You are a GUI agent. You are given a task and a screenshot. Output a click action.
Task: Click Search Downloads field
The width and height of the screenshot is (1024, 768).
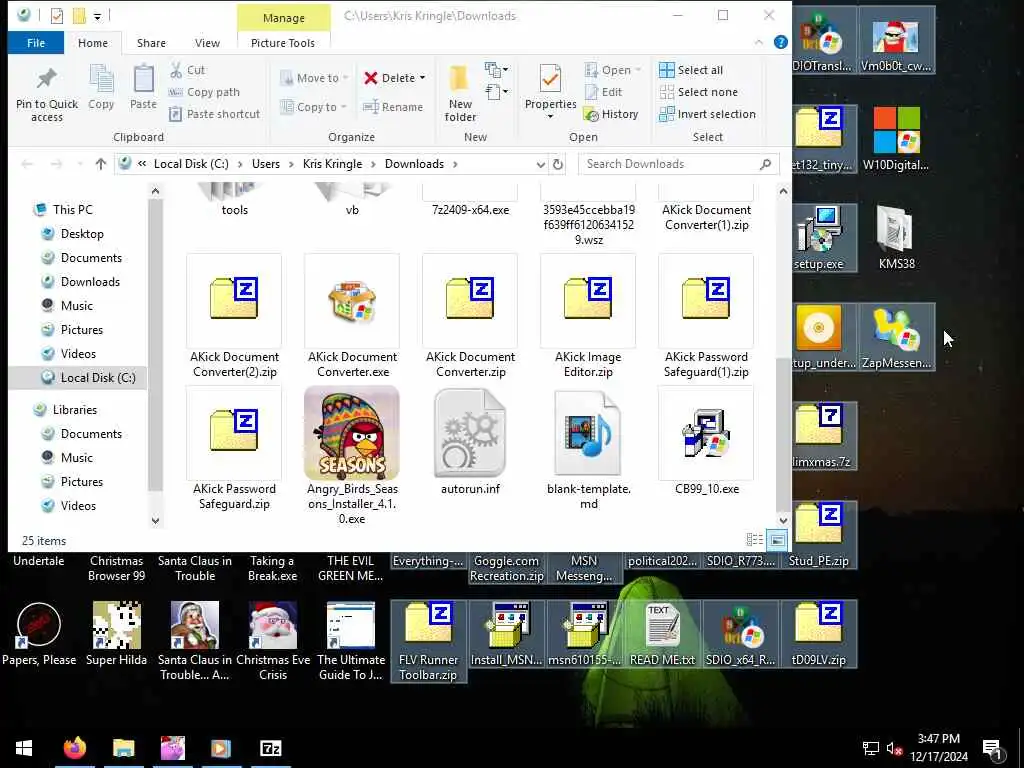point(679,164)
